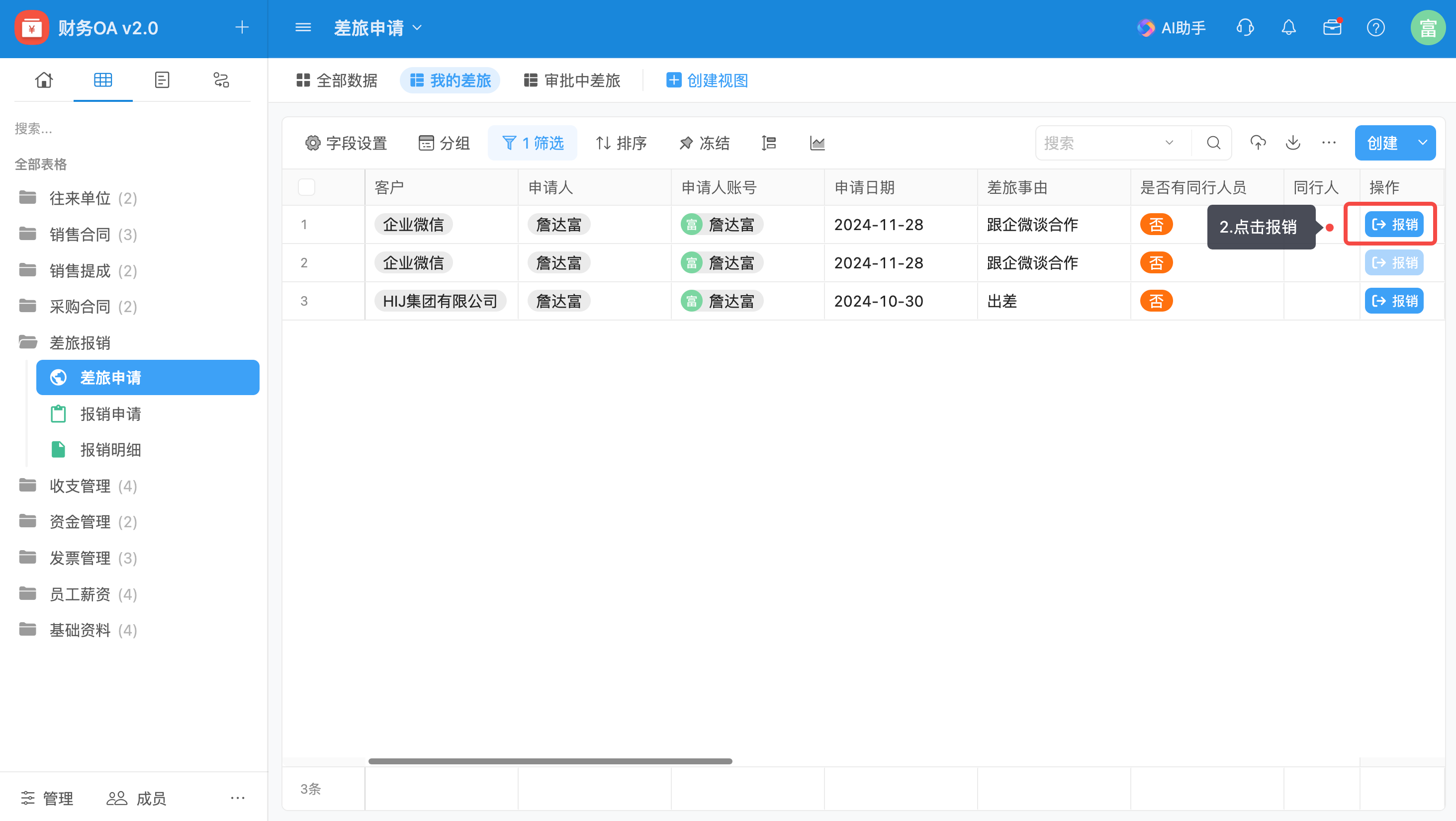Expand the 创建 button dropdown arrow
The width and height of the screenshot is (1456, 821).
(x=1423, y=143)
